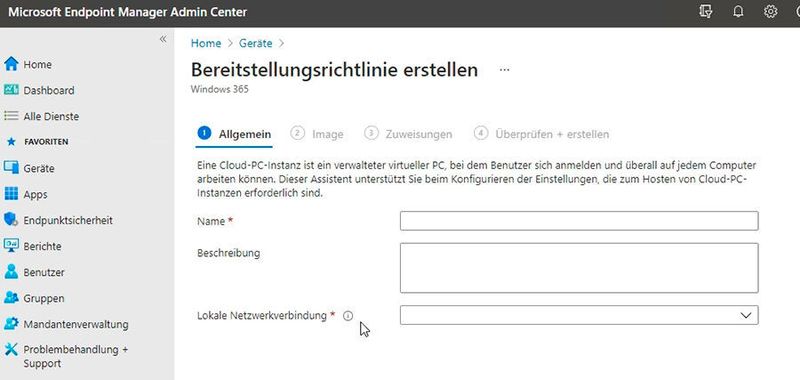Image resolution: width=800 pixels, height=380 pixels.
Task: Open the Lokale Netzwerkverbindung dropdown
Action: click(579, 315)
